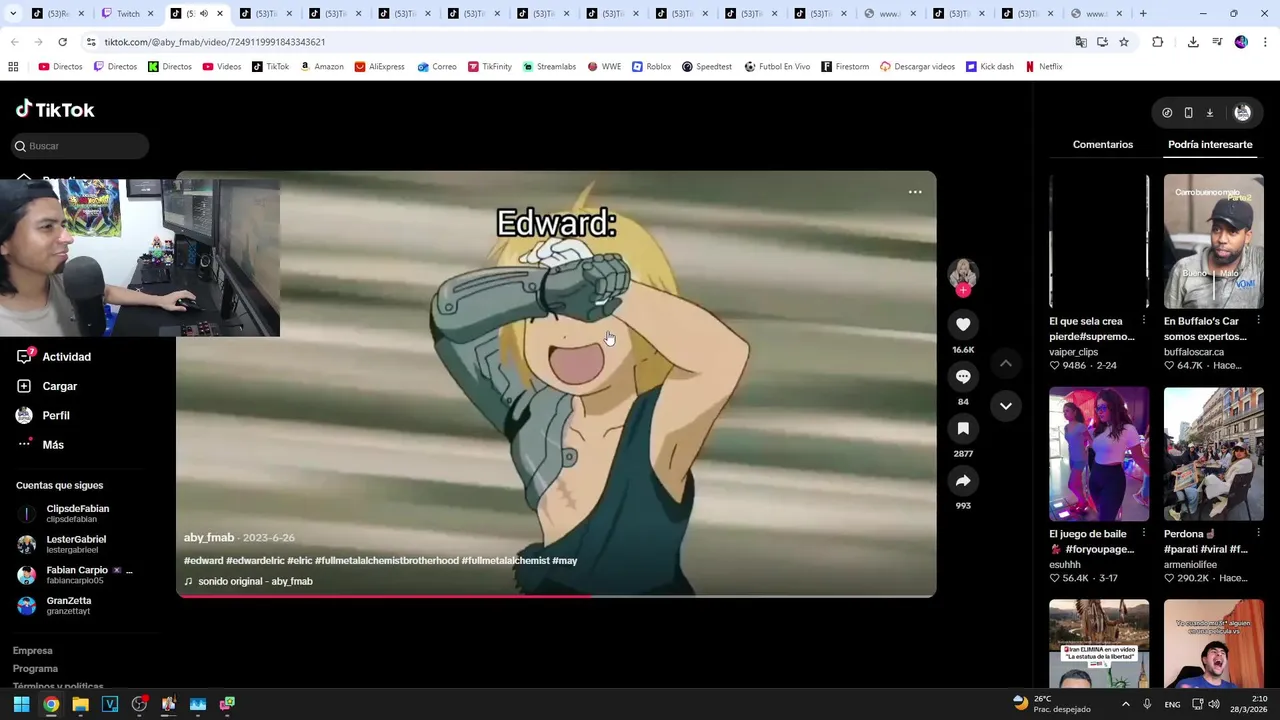
Task: Open Chrome media control icon
Action: pos(1217,42)
